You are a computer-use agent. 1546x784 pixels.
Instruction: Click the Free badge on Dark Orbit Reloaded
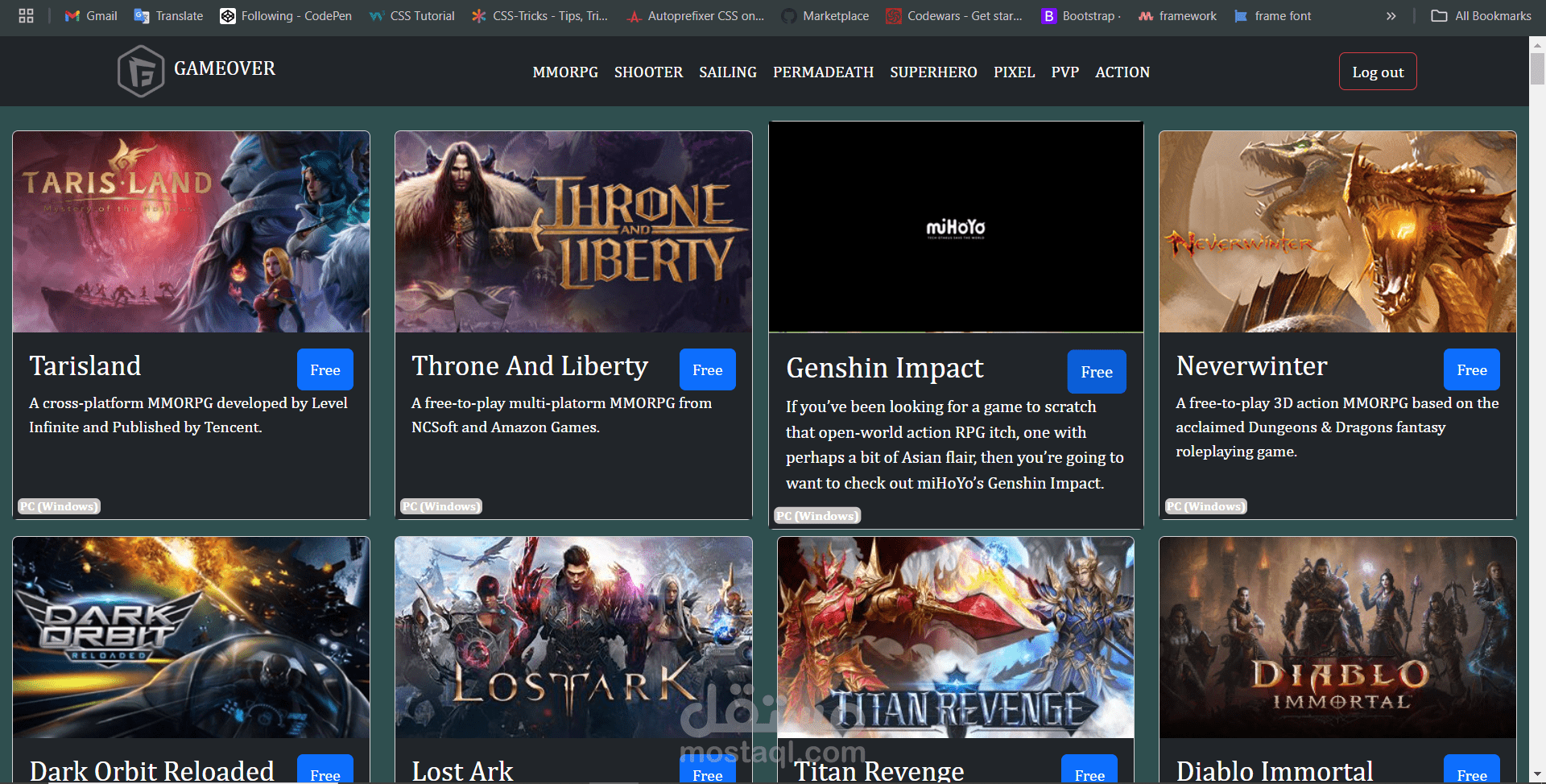coord(325,770)
